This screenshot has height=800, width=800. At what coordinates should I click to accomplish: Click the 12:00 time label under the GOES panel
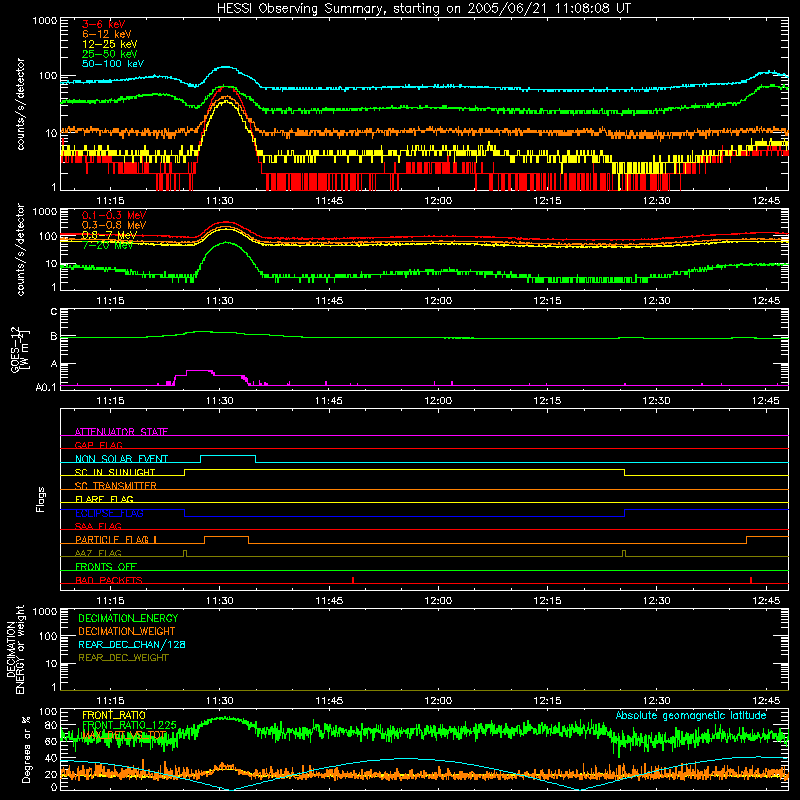[438, 401]
